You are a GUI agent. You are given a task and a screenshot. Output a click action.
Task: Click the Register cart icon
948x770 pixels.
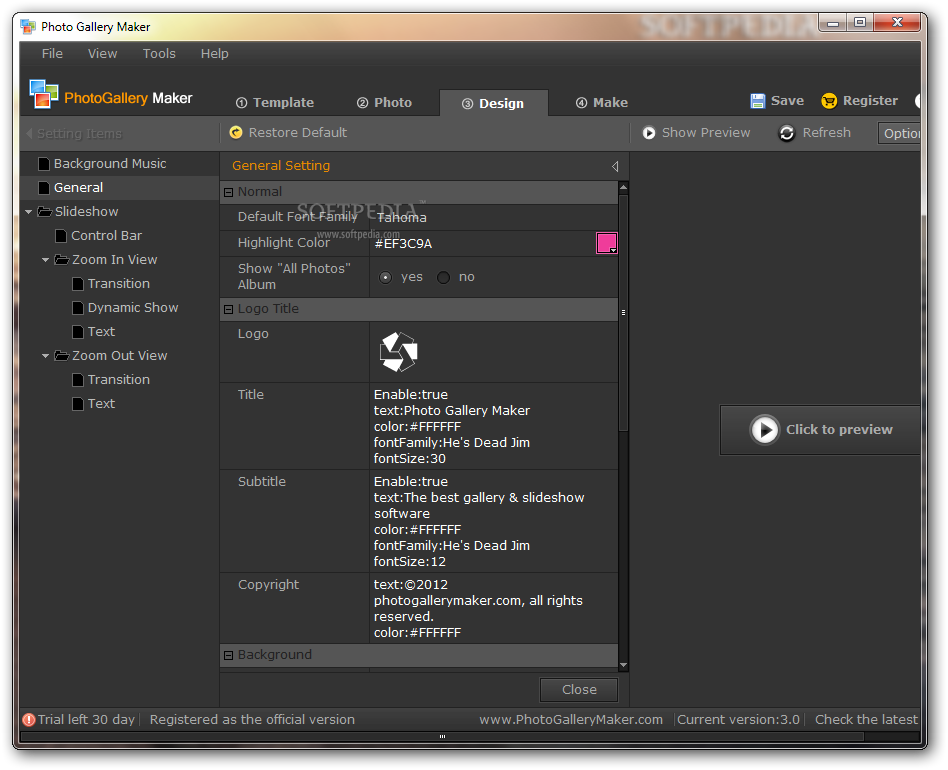coord(829,101)
